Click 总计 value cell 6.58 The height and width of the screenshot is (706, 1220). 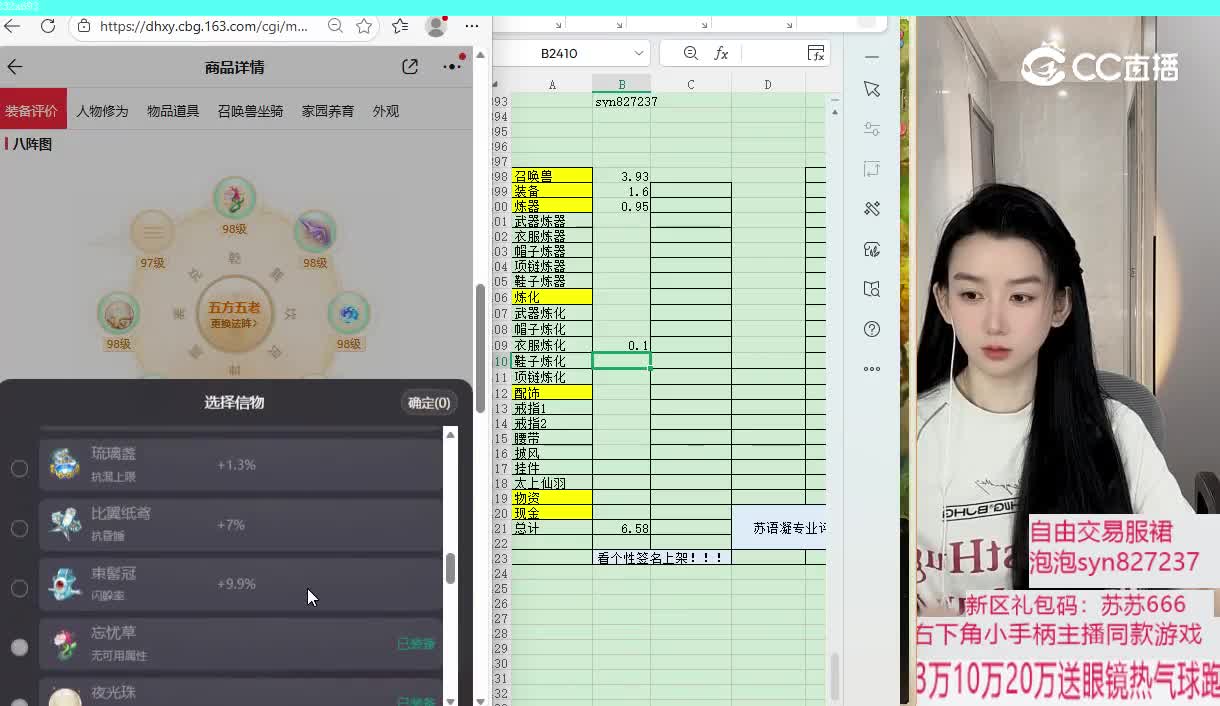(x=621, y=528)
